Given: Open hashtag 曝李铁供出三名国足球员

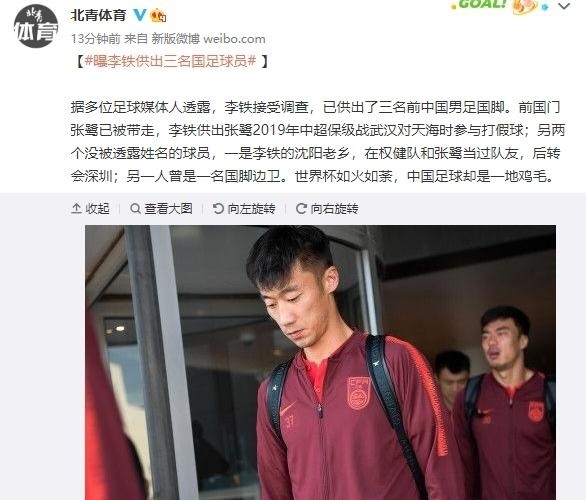Looking at the screenshot, I should 170,61.
